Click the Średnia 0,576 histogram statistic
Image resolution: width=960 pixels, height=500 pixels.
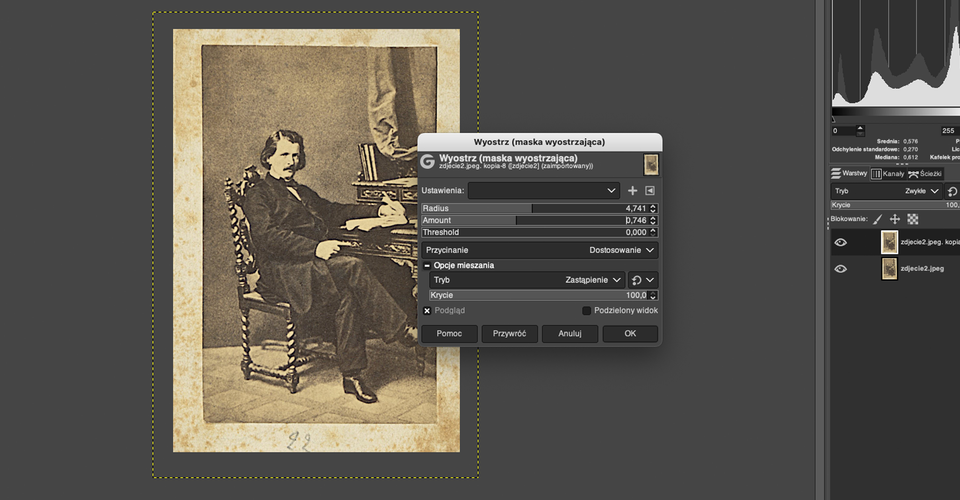[897, 141]
